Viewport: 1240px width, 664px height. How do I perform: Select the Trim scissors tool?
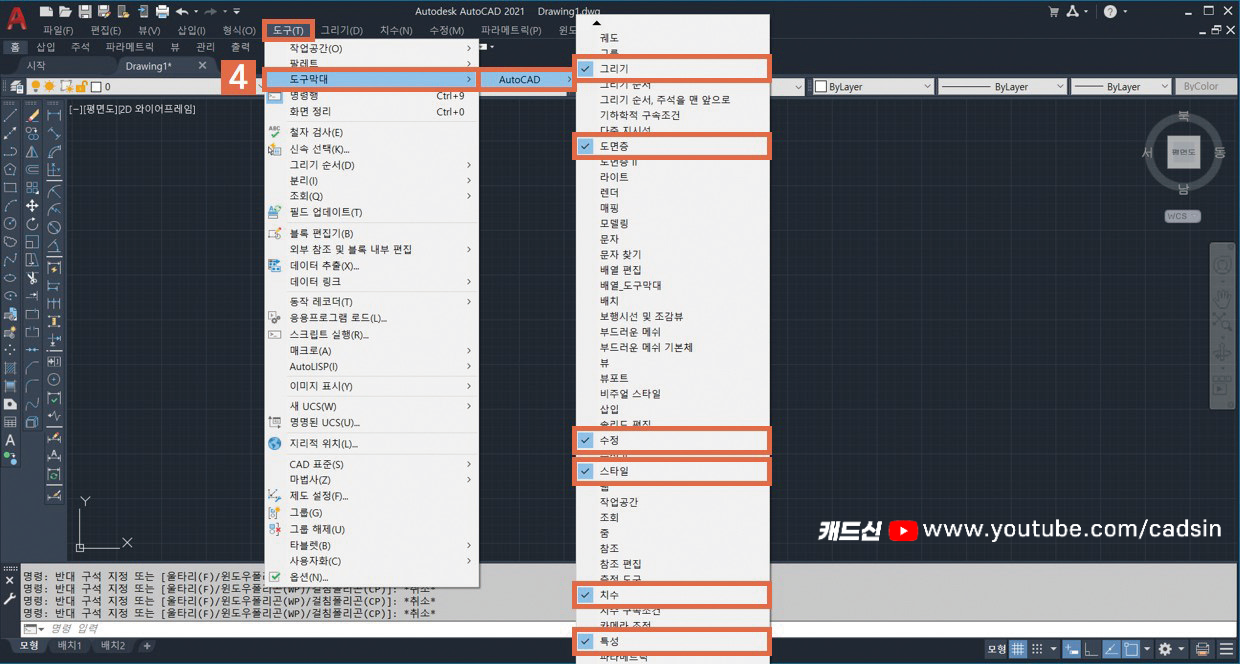32,277
